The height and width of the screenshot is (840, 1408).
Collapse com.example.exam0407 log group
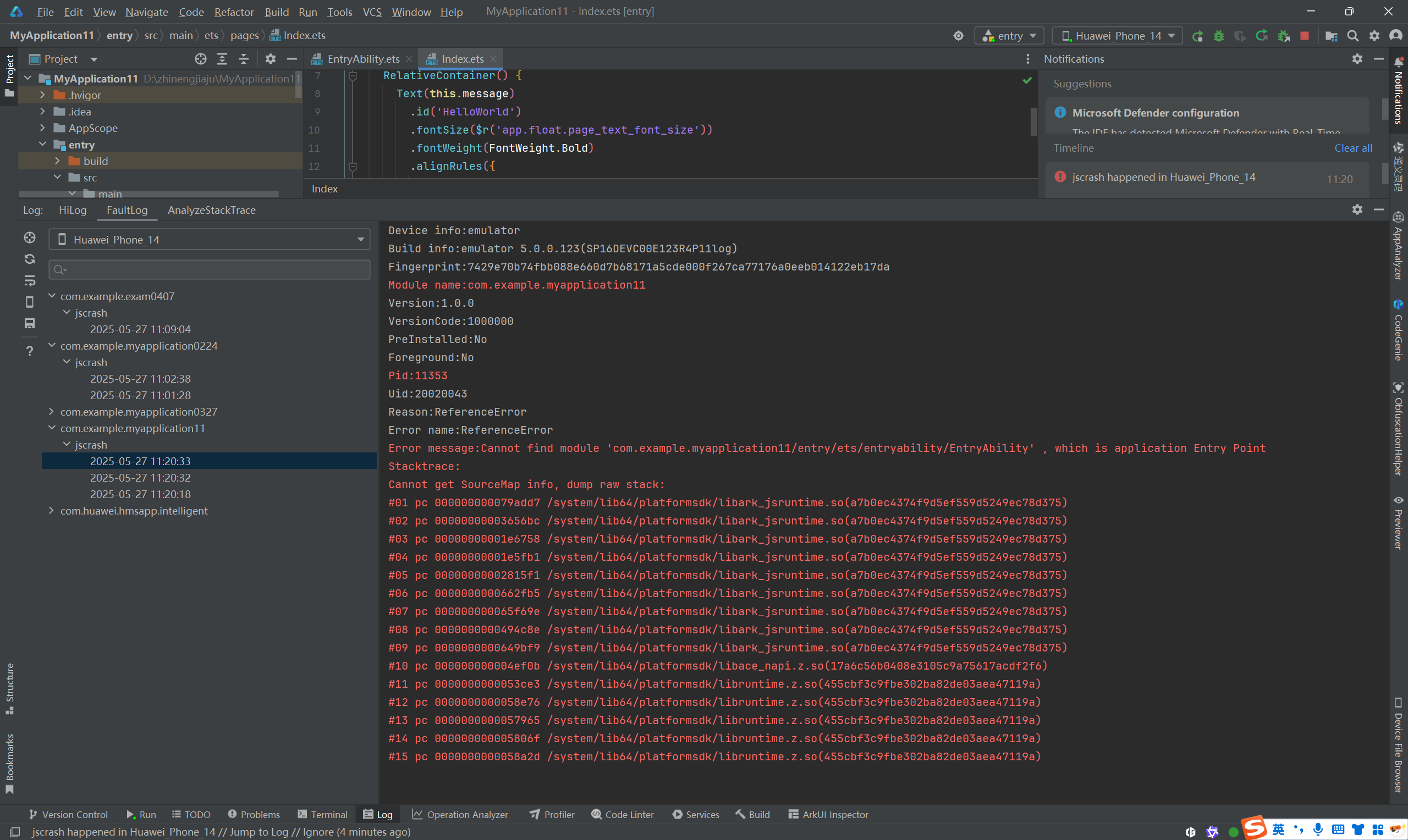pyautogui.click(x=52, y=296)
